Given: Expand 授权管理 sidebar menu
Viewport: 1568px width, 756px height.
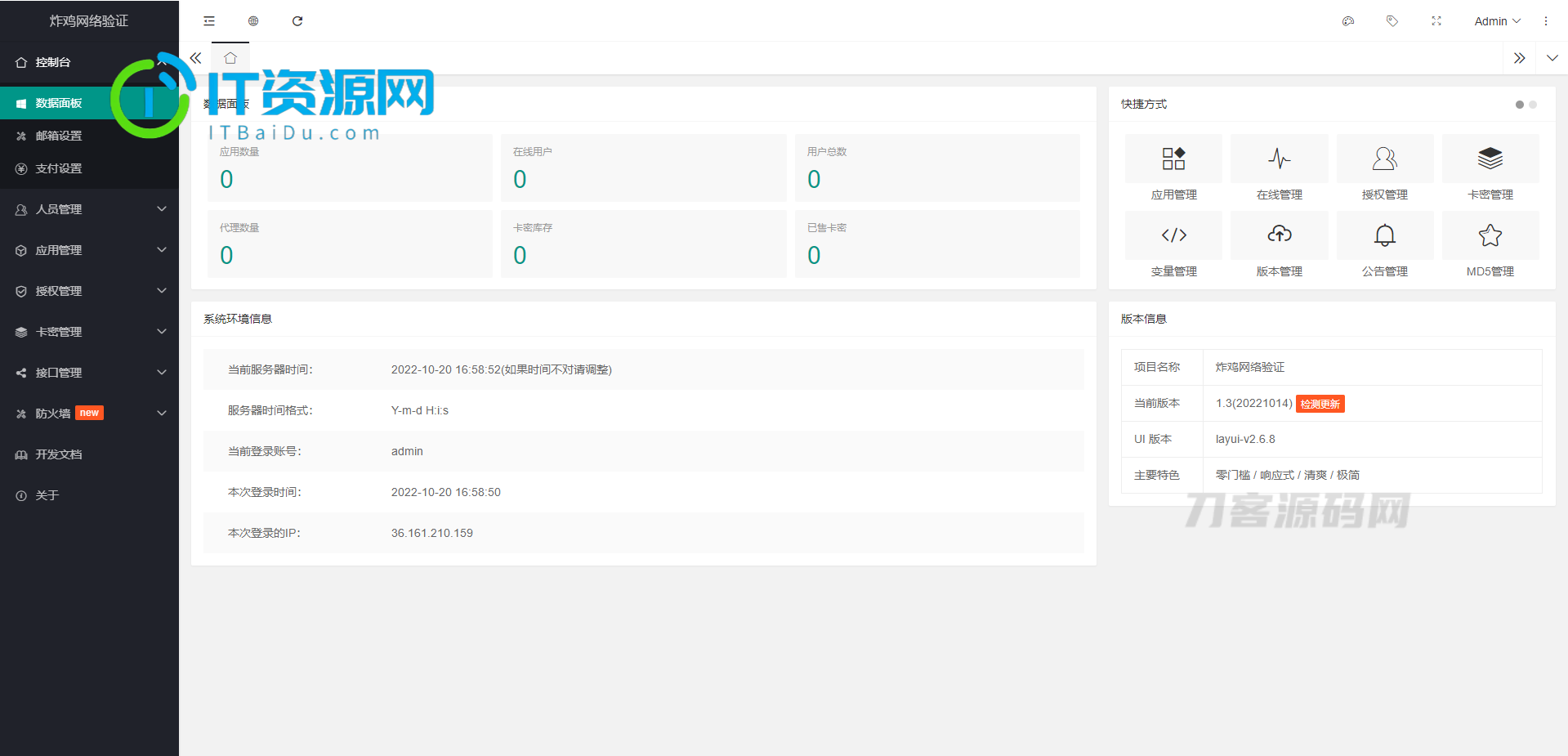Looking at the screenshot, I should 89,291.
